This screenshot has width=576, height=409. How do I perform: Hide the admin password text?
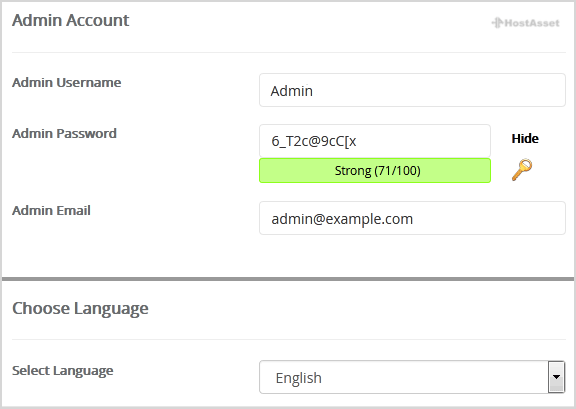525,139
